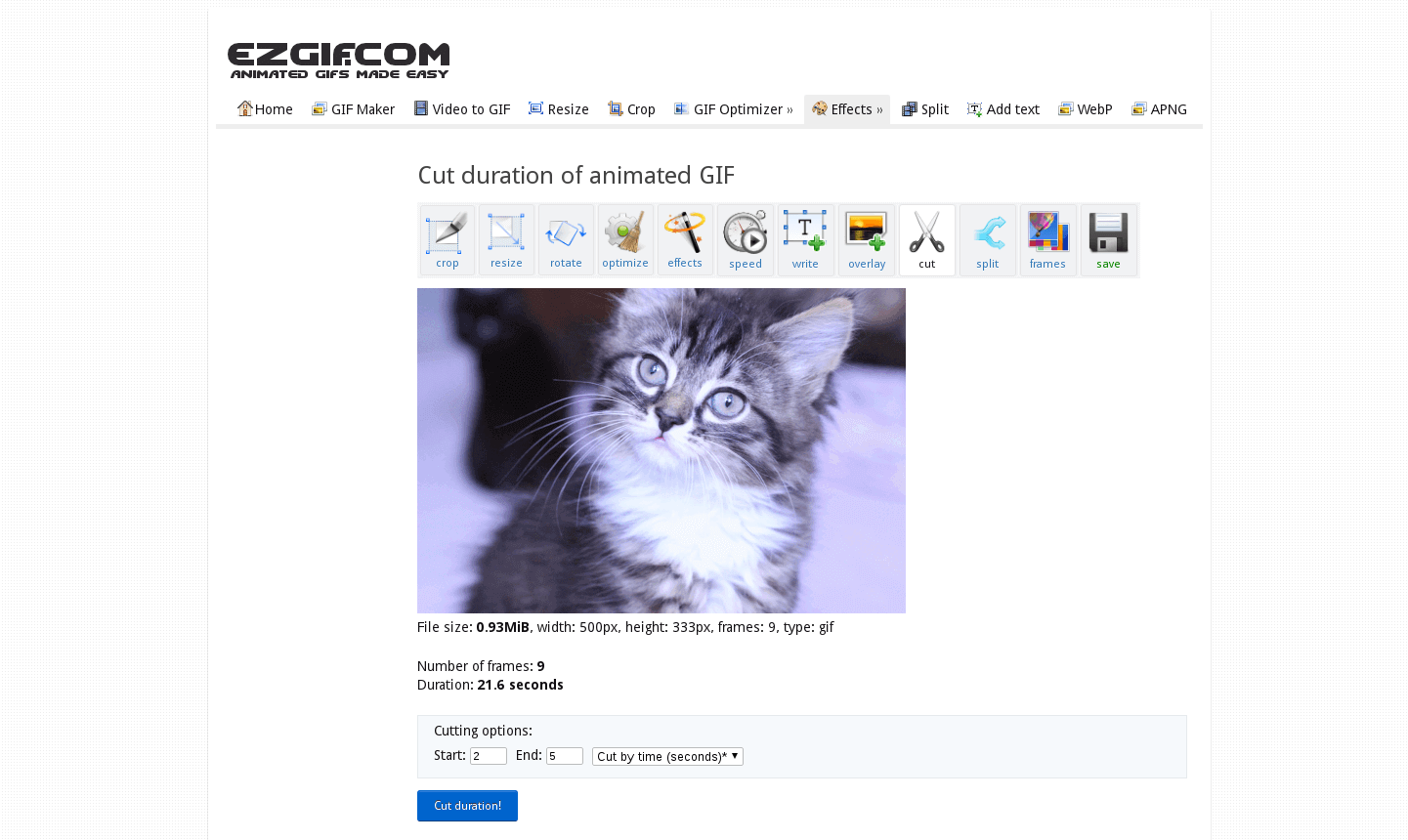Click the Cutting options: label
The image size is (1408, 840).
483,731
